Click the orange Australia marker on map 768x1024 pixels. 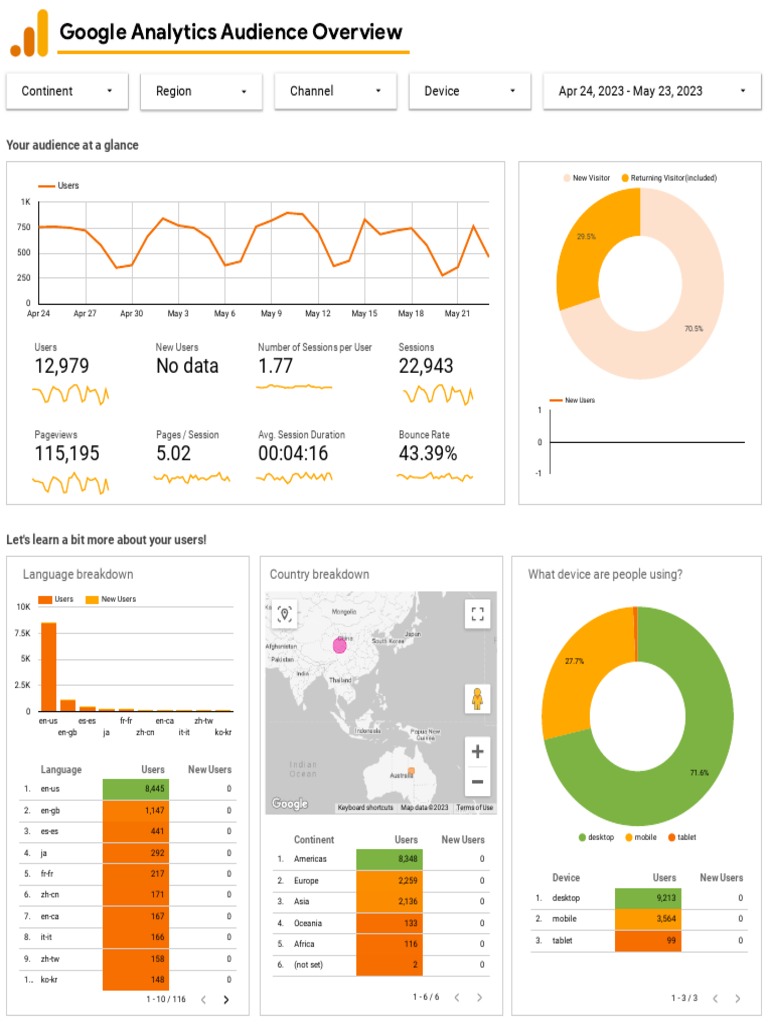411,771
